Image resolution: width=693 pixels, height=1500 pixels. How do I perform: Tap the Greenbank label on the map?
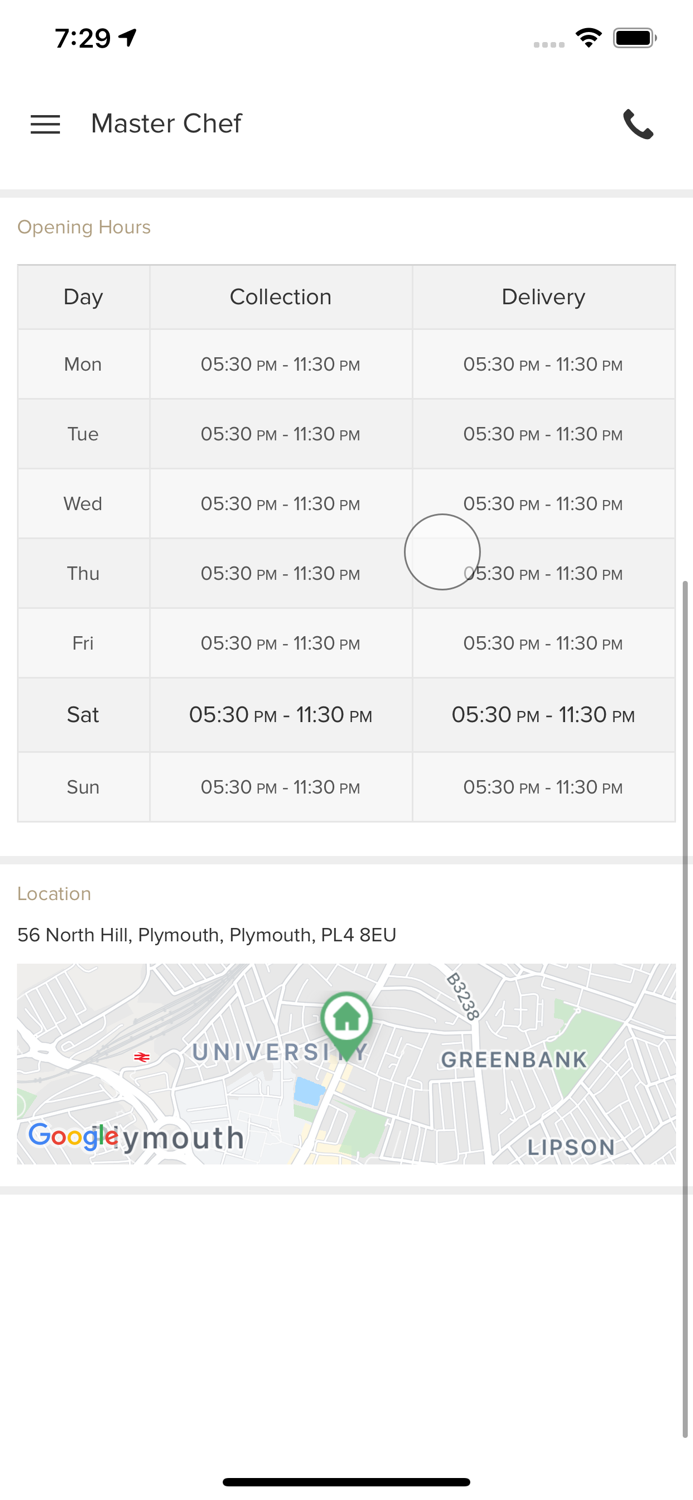click(514, 1059)
